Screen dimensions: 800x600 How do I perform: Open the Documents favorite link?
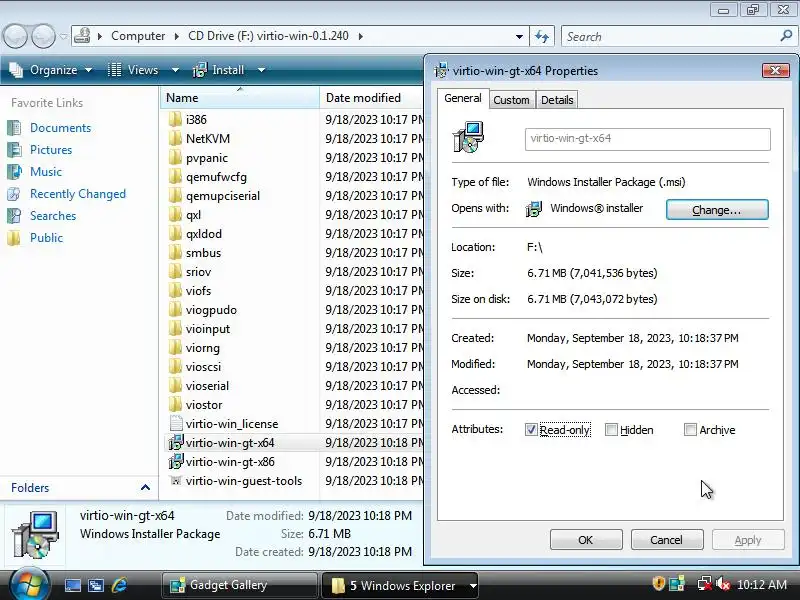pyautogui.click(x=60, y=128)
